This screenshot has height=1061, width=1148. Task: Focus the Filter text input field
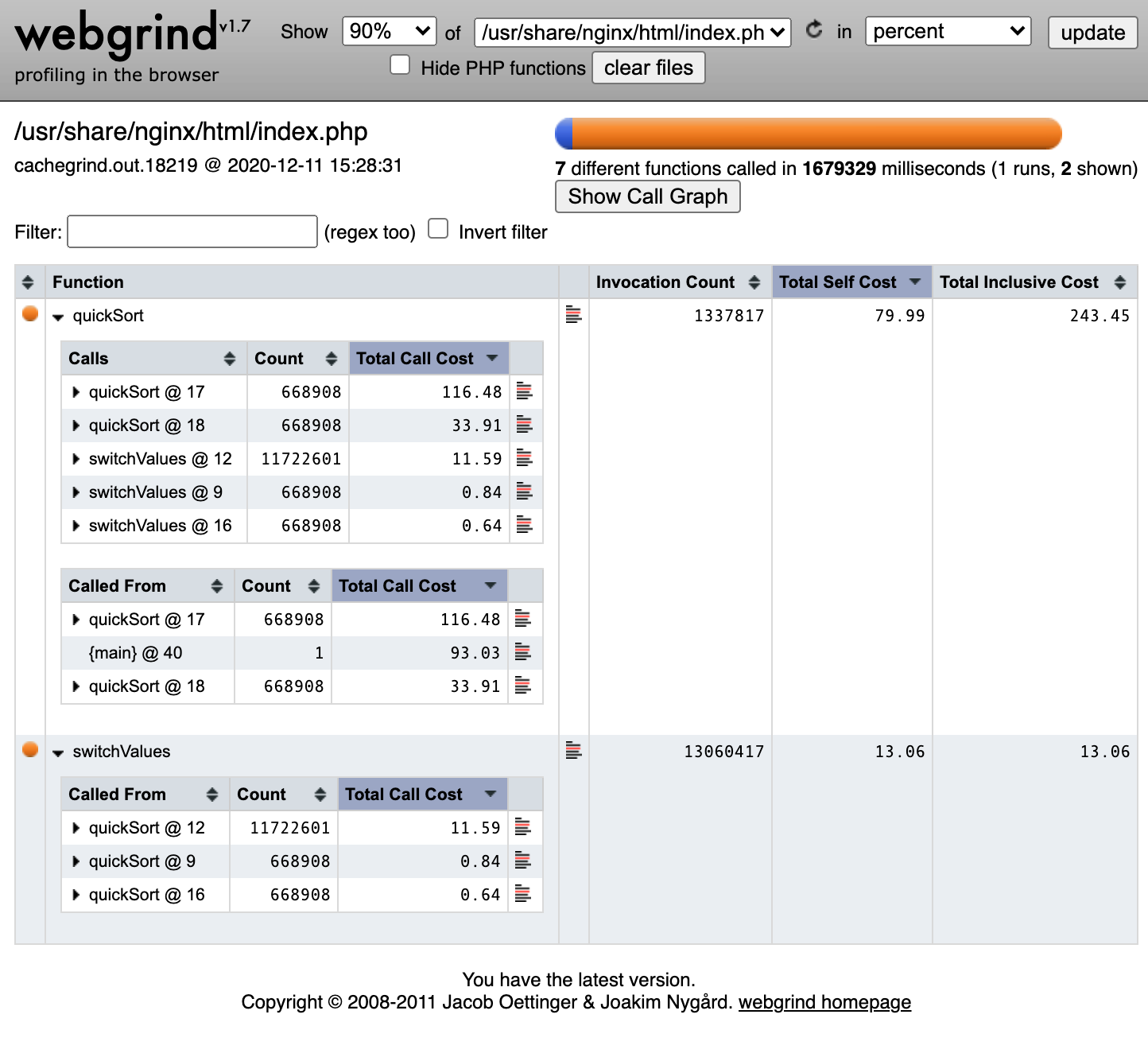pyautogui.click(x=192, y=232)
